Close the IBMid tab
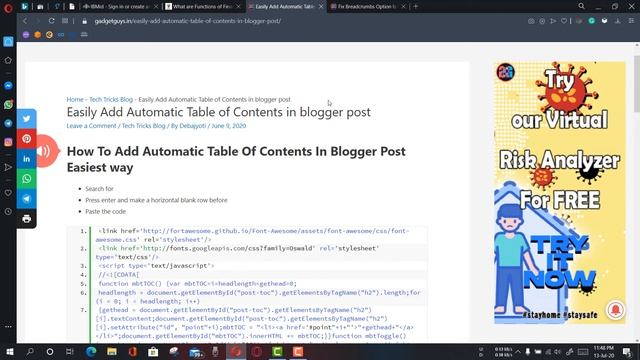The width and height of the screenshot is (640, 360). (156, 7)
